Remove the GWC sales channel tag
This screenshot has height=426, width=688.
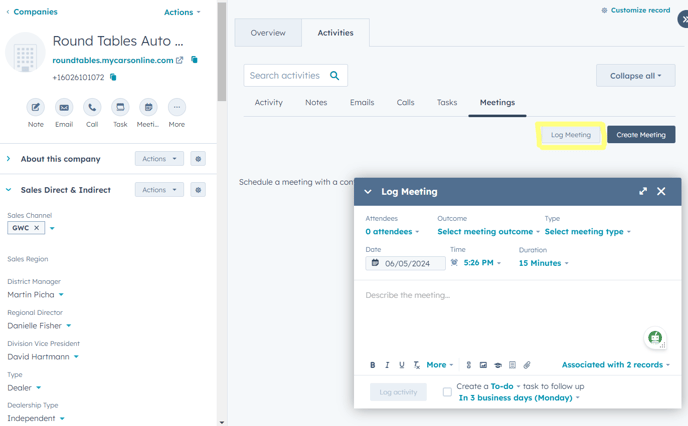(37, 228)
